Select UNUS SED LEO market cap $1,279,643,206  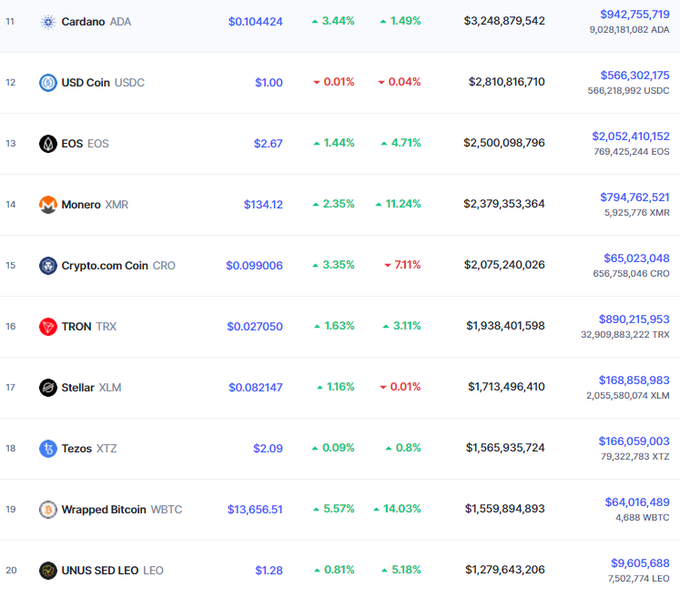pos(505,570)
